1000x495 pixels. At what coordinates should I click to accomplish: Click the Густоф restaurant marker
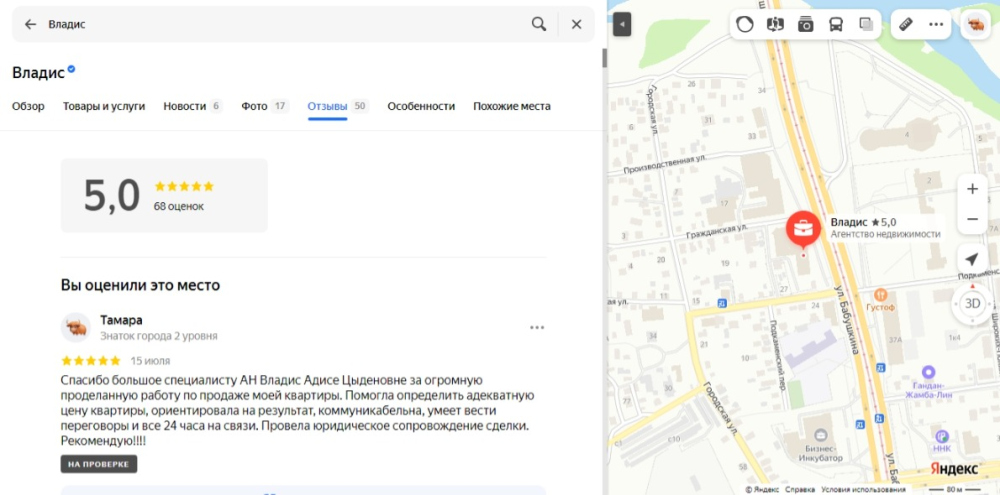pos(881,295)
